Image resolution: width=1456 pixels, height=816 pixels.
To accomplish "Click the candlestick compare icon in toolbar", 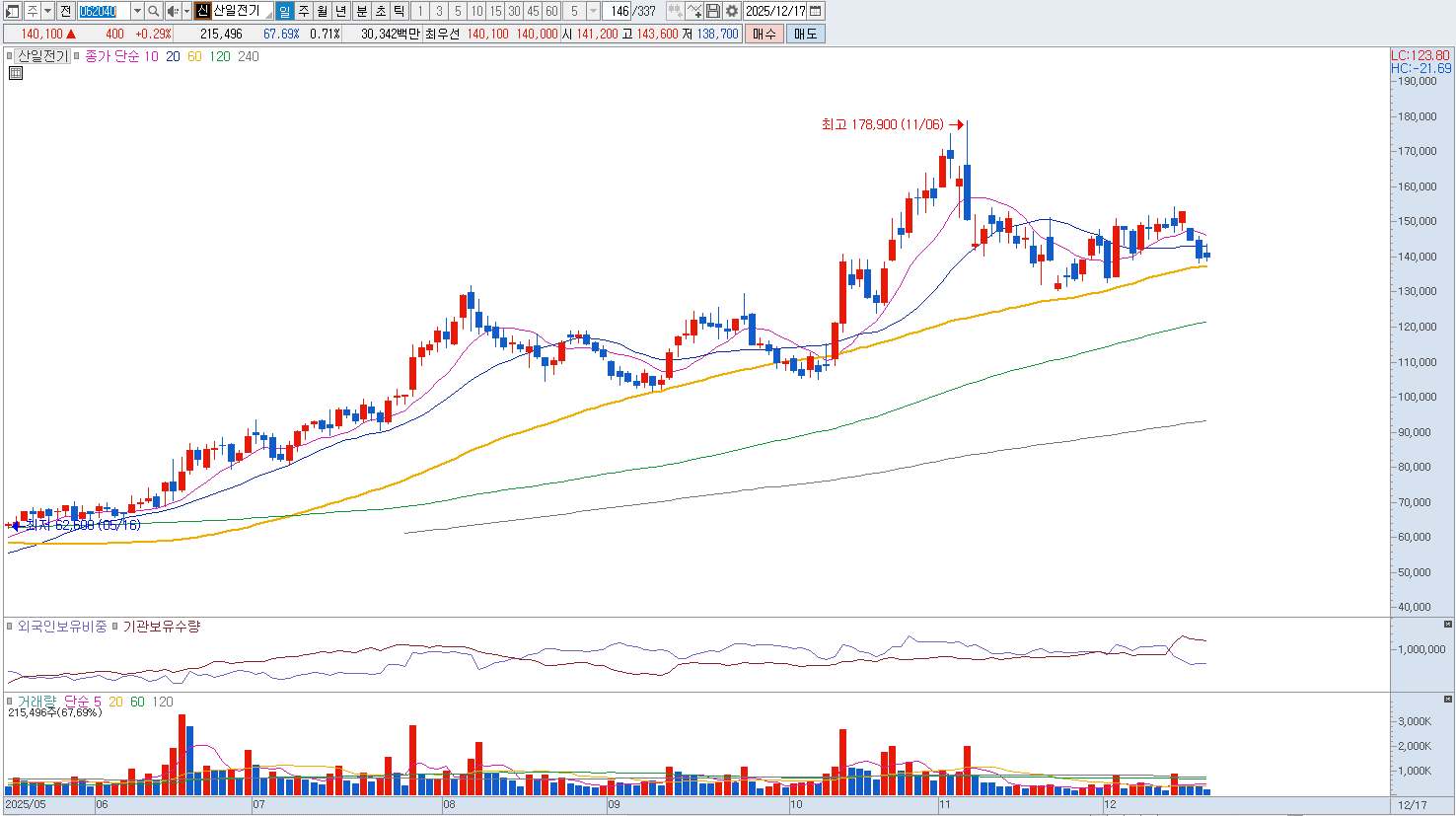I will pos(675,11).
